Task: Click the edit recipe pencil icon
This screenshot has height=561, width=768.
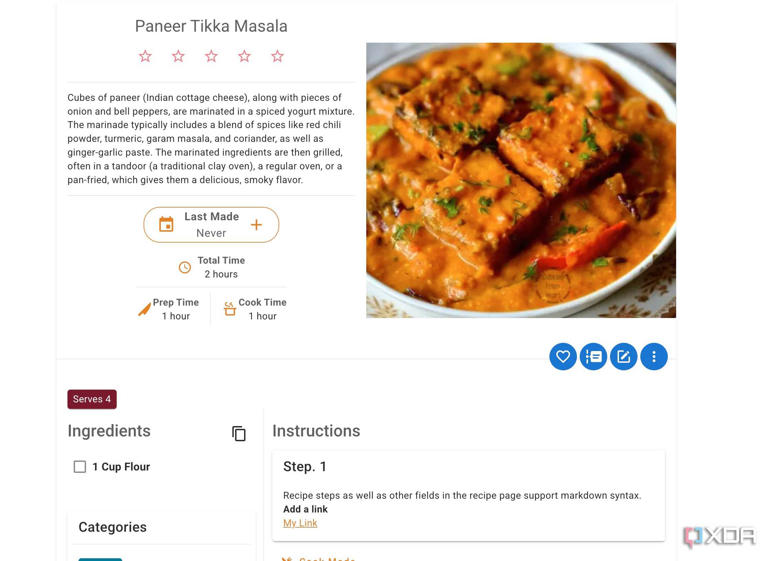Action: [624, 356]
